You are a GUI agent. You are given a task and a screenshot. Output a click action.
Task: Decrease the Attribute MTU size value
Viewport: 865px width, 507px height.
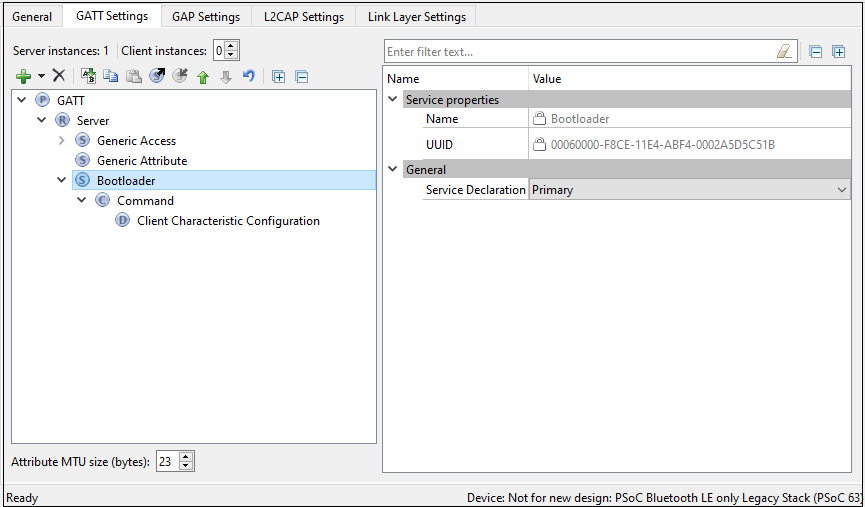point(186,466)
